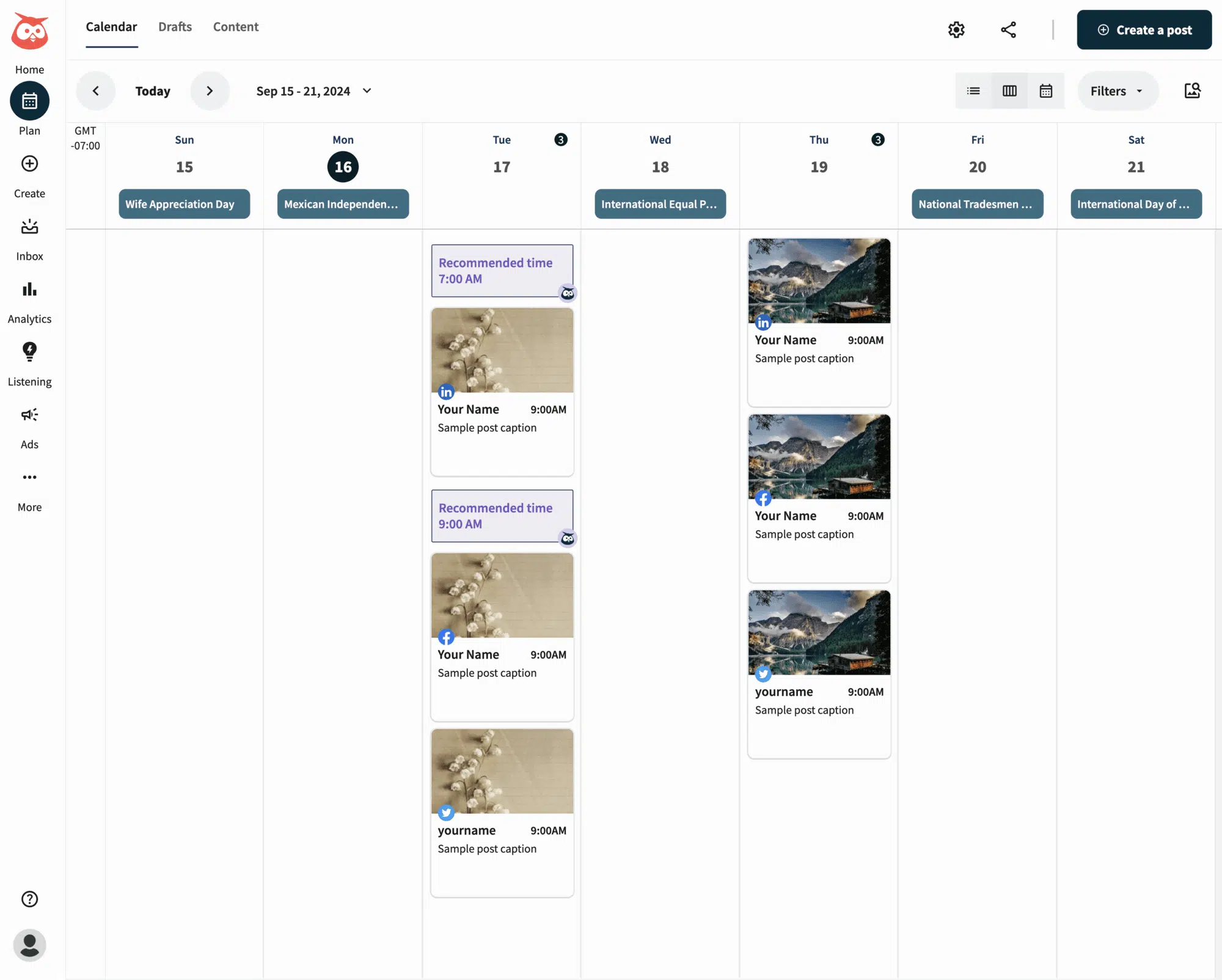Click the GMT -07:00 timezone label

point(86,138)
